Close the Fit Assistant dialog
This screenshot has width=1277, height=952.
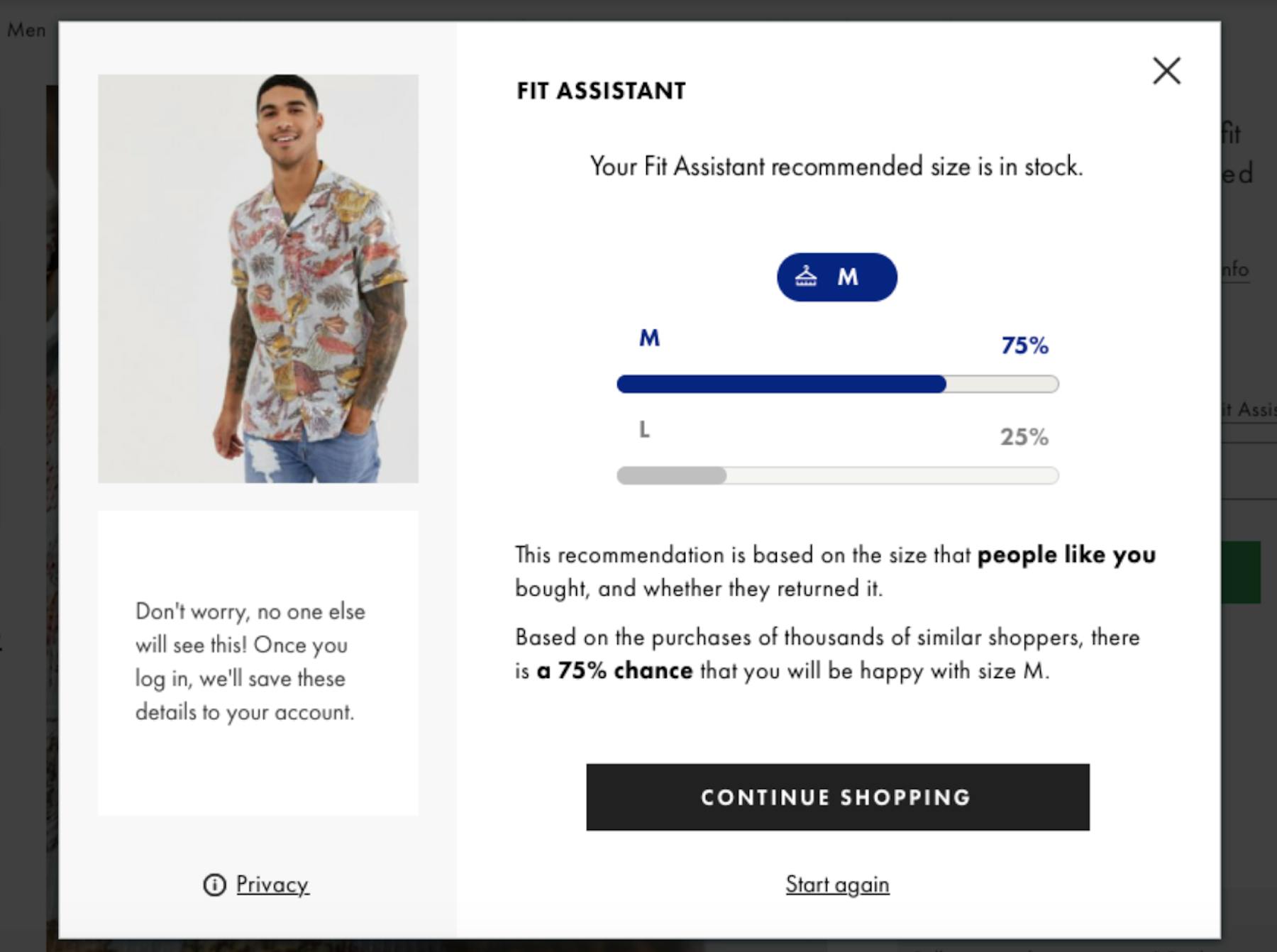tap(1166, 71)
